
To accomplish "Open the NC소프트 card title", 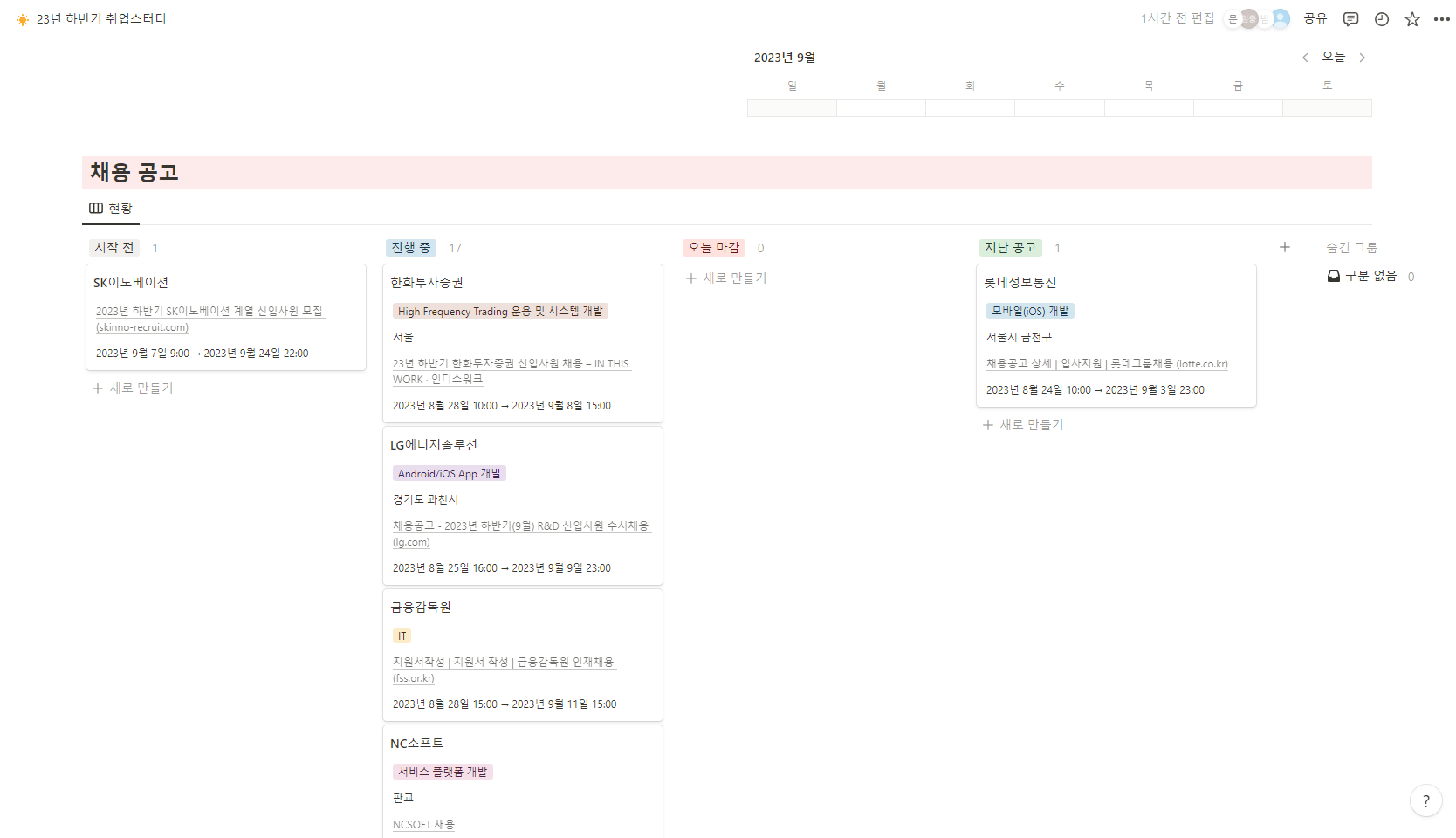I will tap(417, 744).
